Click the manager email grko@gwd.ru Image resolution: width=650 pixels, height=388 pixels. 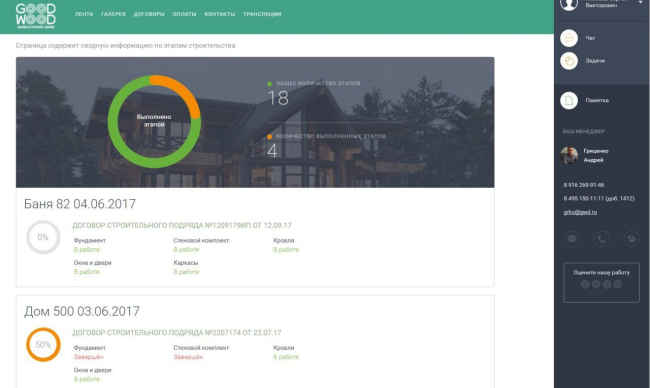[580, 212]
